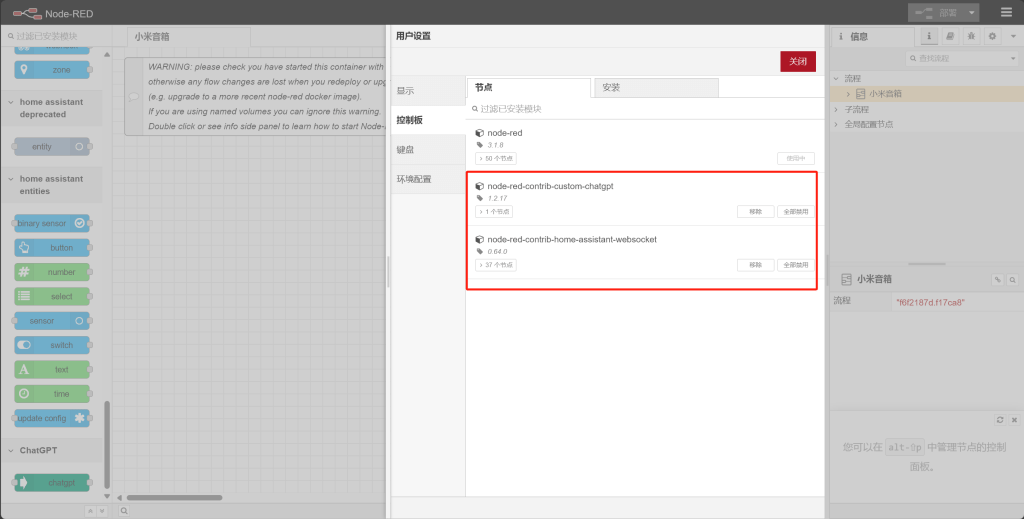Viewport: 1024px width, 519px height.
Task: Expand the 子流程 tree section
Action: (x=836, y=110)
